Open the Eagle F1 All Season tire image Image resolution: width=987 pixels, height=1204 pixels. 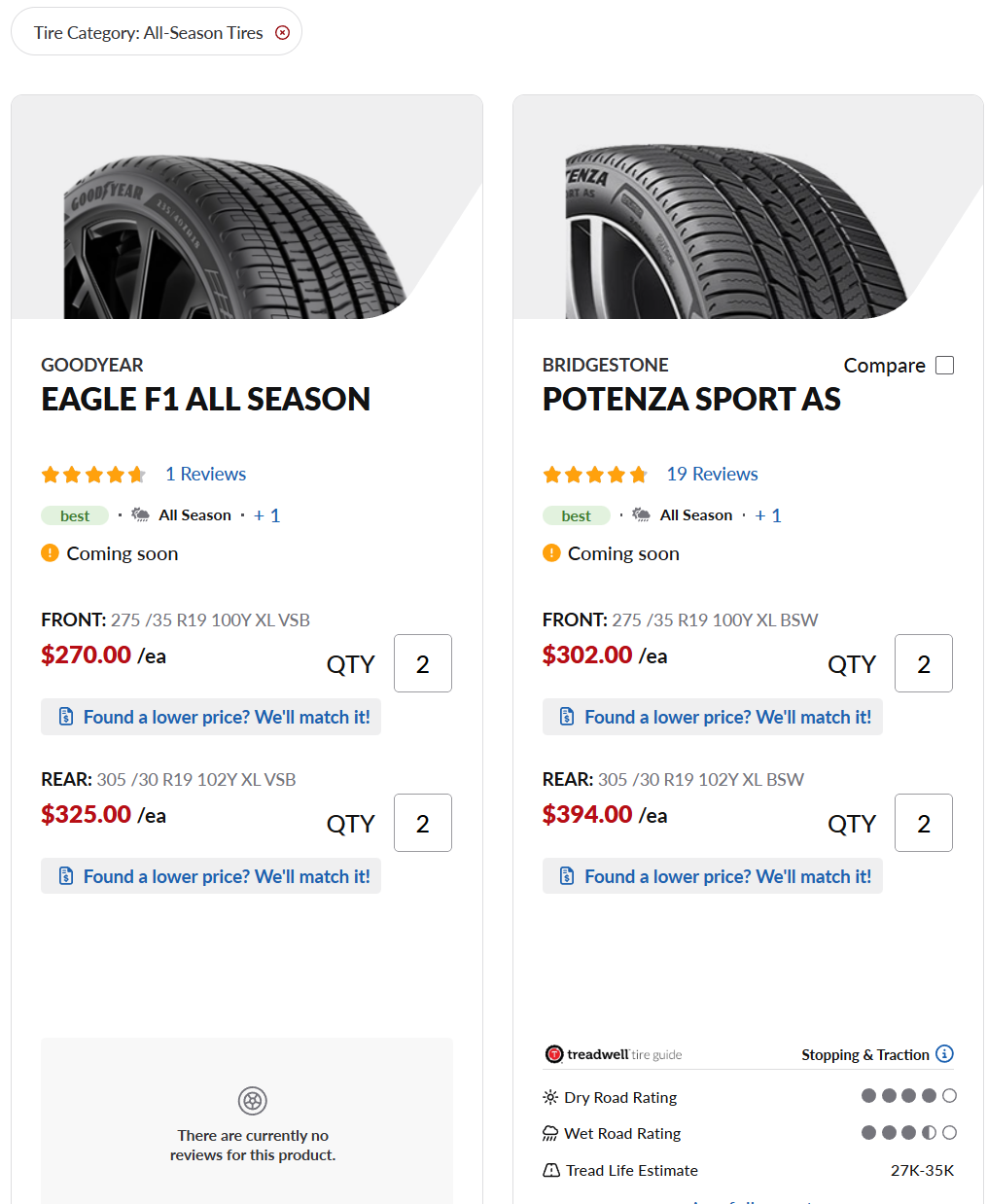click(234, 236)
